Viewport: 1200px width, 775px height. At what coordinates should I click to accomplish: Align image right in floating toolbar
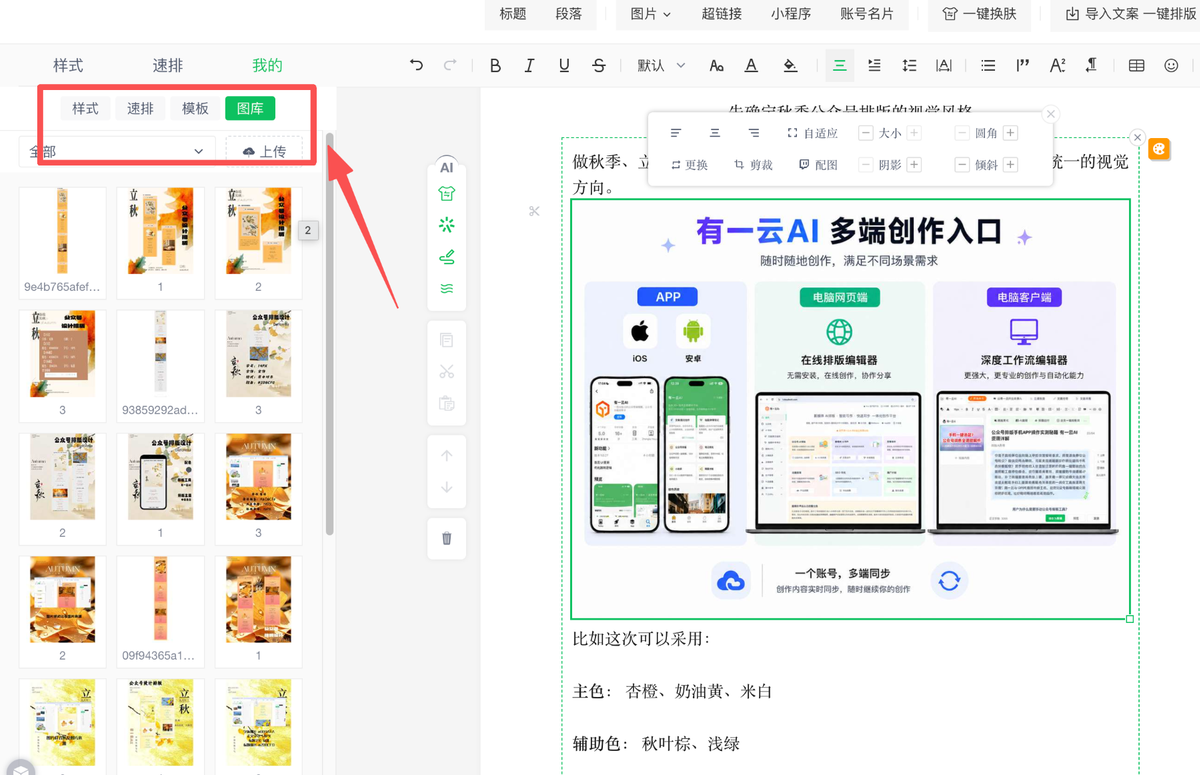click(754, 133)
